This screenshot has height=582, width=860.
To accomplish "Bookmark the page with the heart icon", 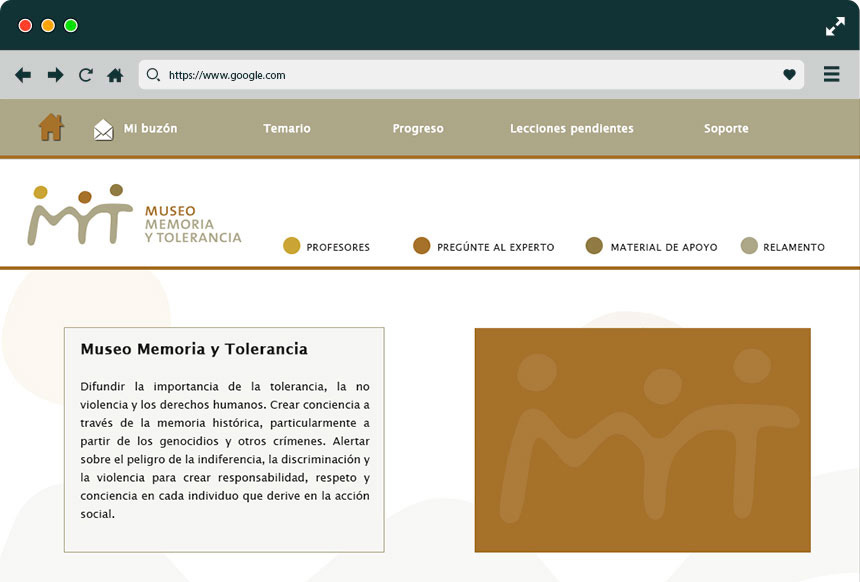I will [789, 75].
